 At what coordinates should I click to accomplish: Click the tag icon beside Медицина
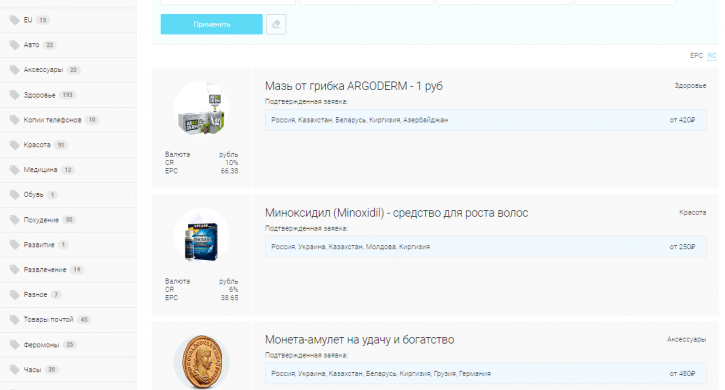pyautogui.click(x=14, y=170)
